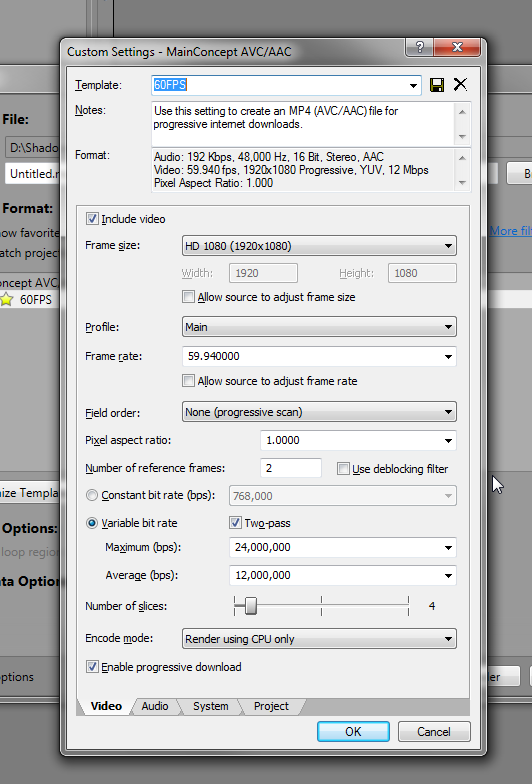Click the Untitled file name field behind the dialog

pyautogui.click(x=32, y=174)
